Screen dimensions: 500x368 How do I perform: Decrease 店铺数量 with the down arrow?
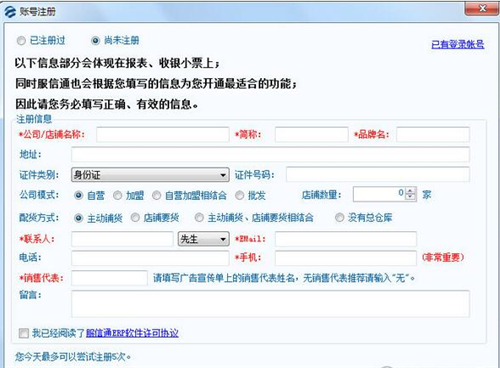[410, 197]
